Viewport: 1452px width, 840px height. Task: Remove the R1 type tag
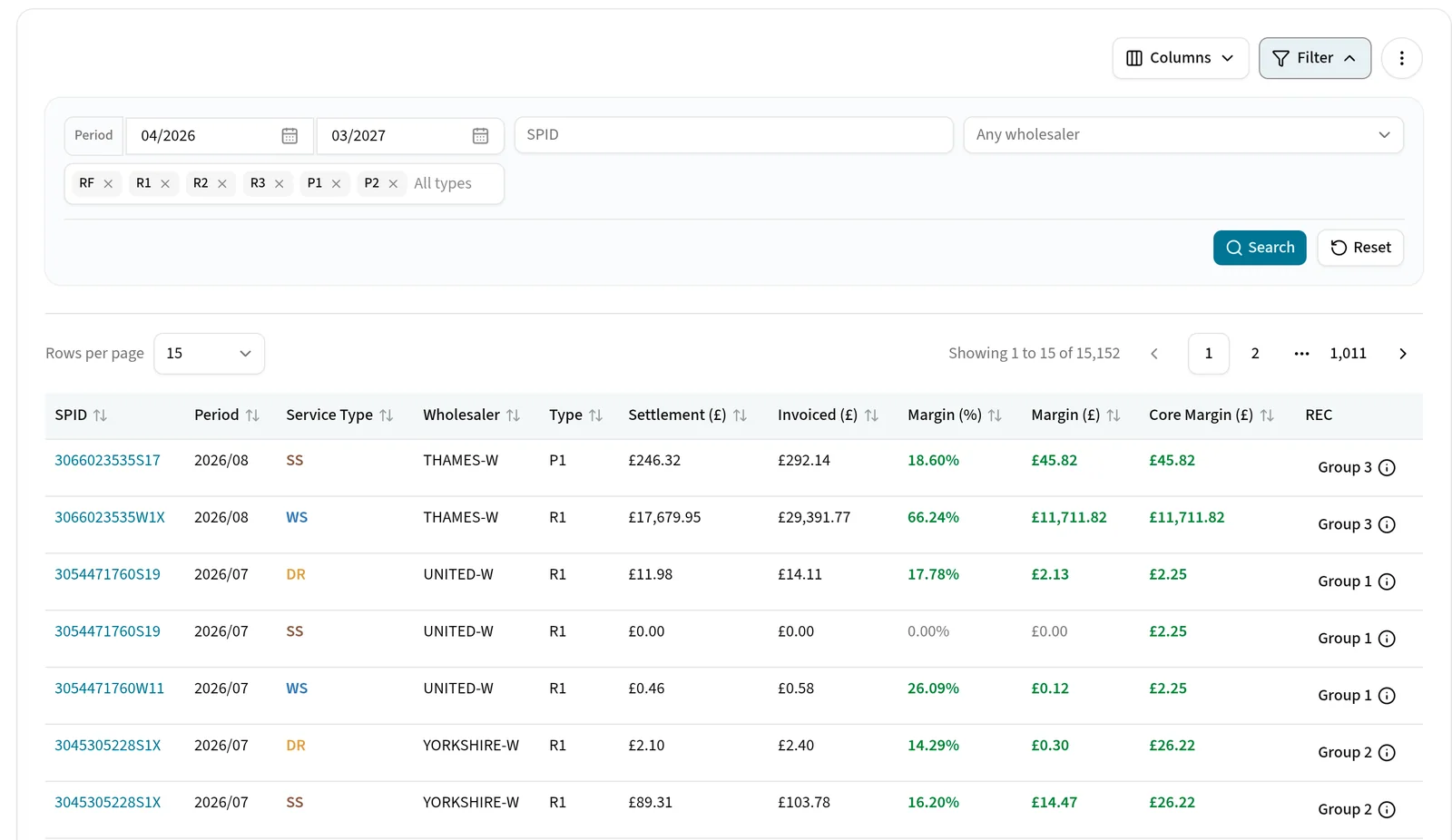click(165, 184)
